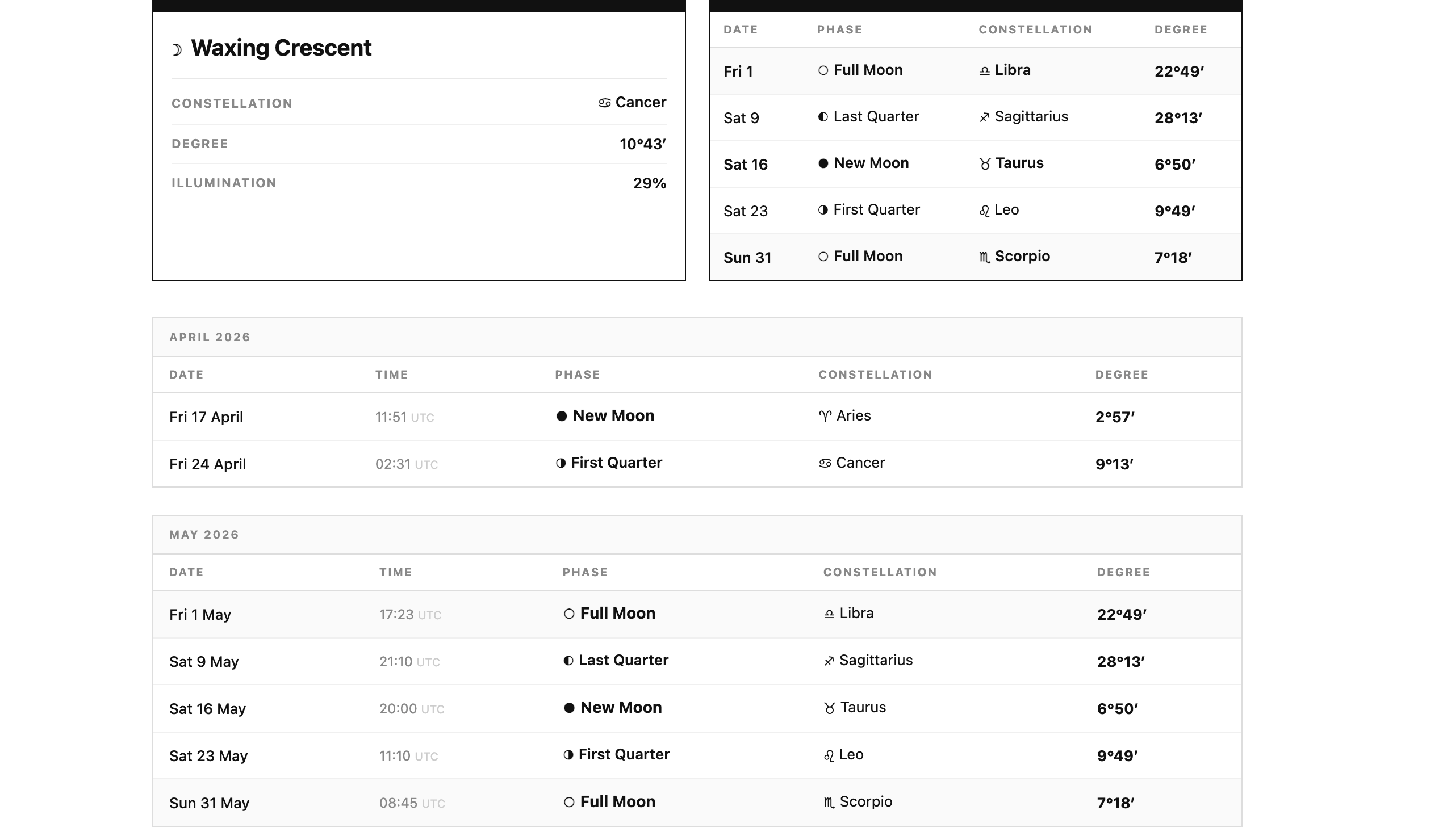Click the 17:23 UTC time cell

(x=411, y=615)
